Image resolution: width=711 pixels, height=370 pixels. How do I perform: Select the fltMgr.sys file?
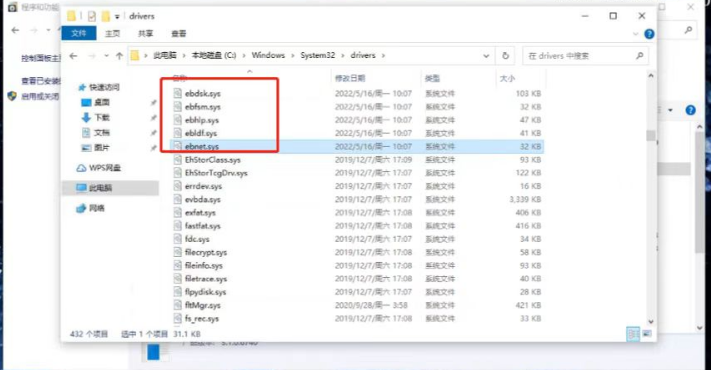pos(203,305)
